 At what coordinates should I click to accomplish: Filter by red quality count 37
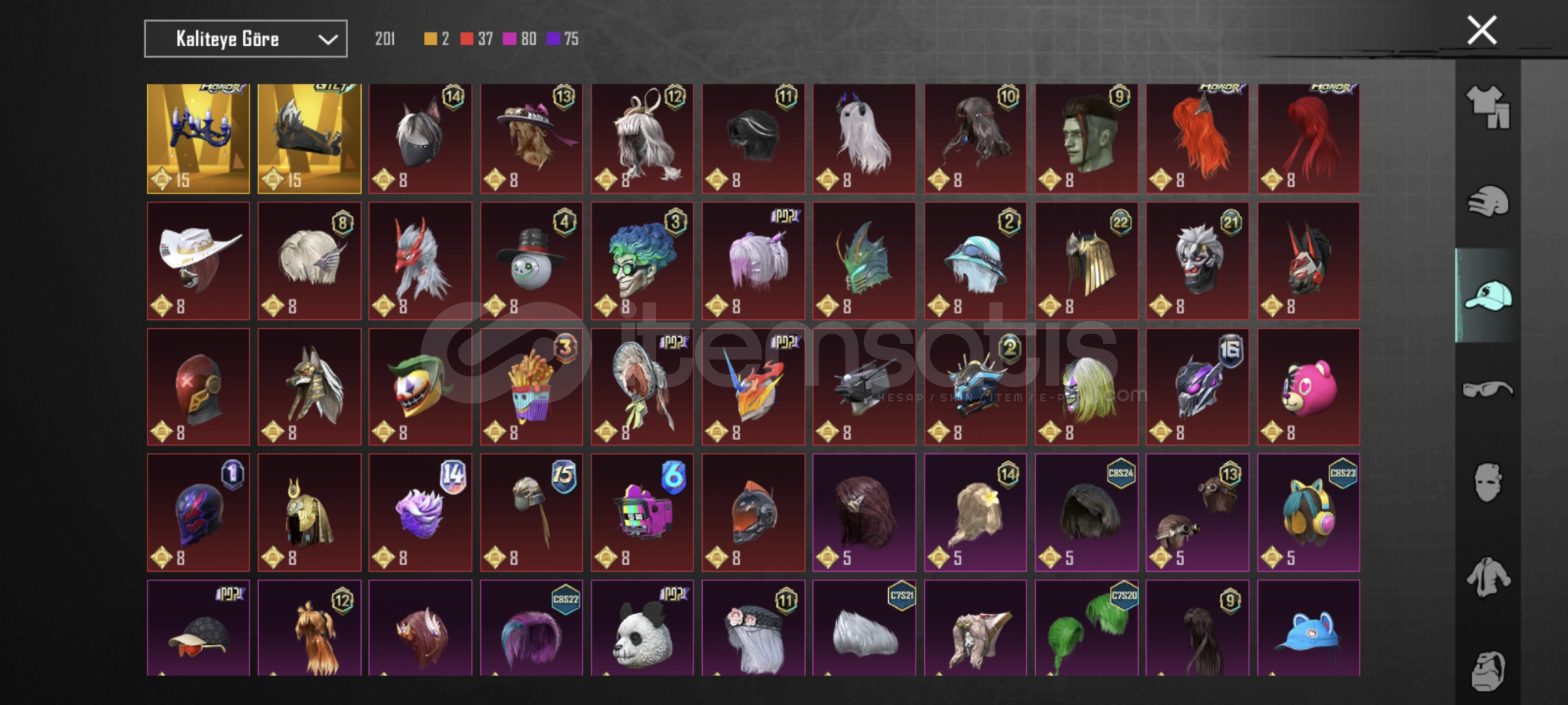477,39
